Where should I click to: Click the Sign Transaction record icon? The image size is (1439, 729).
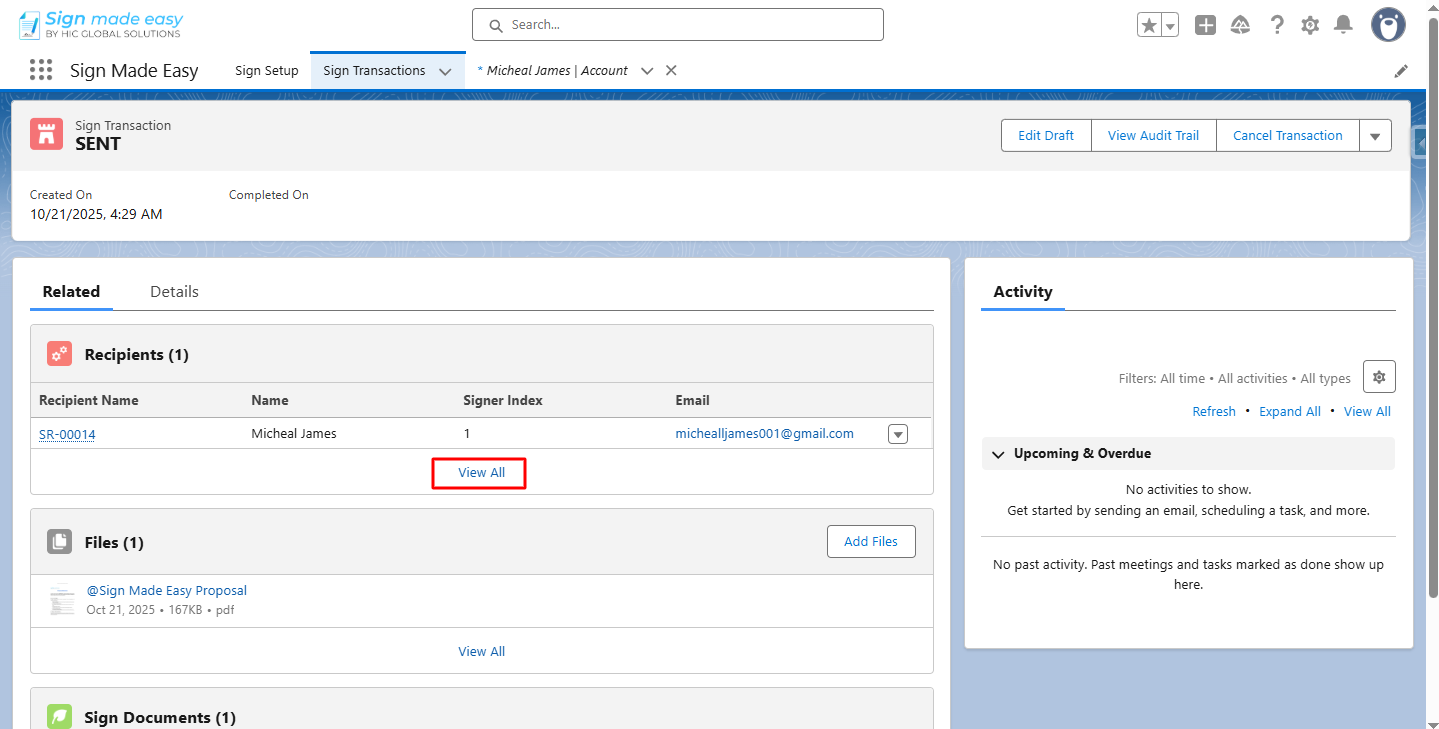click(46, 134)
